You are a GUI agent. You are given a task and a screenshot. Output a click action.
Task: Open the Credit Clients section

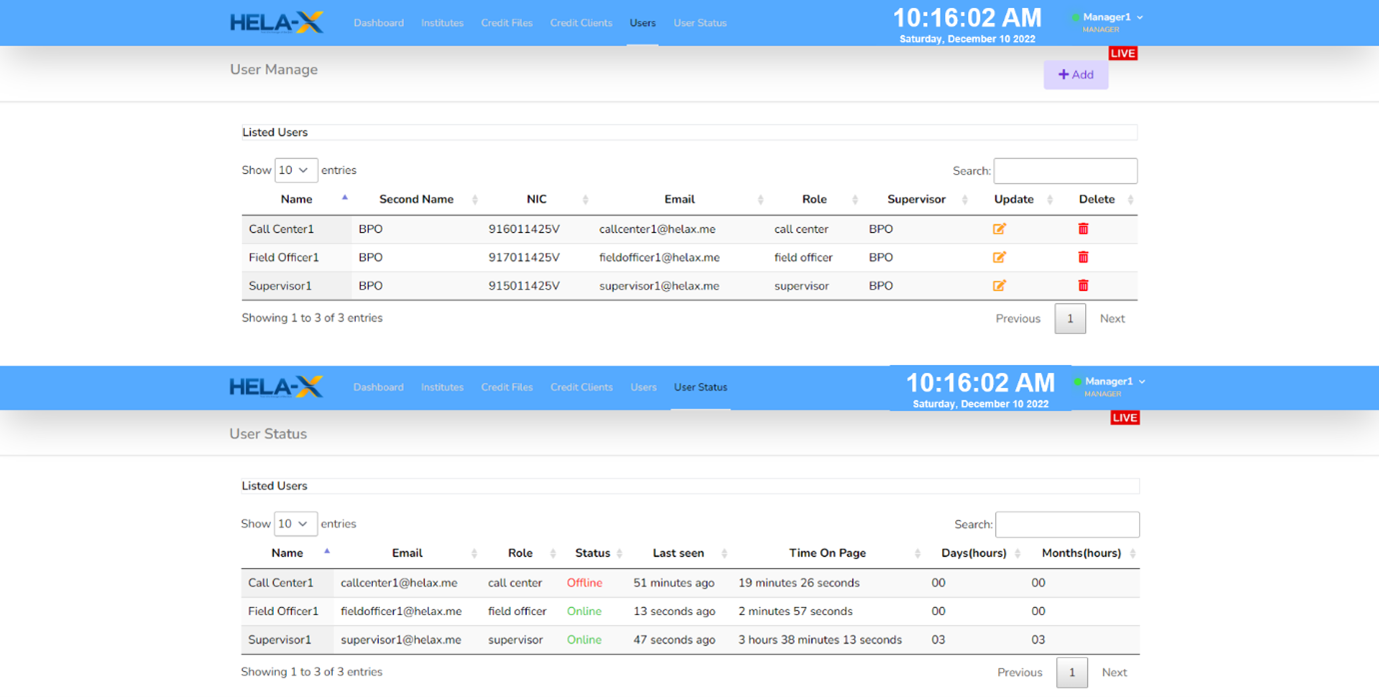tap(581, 22)
